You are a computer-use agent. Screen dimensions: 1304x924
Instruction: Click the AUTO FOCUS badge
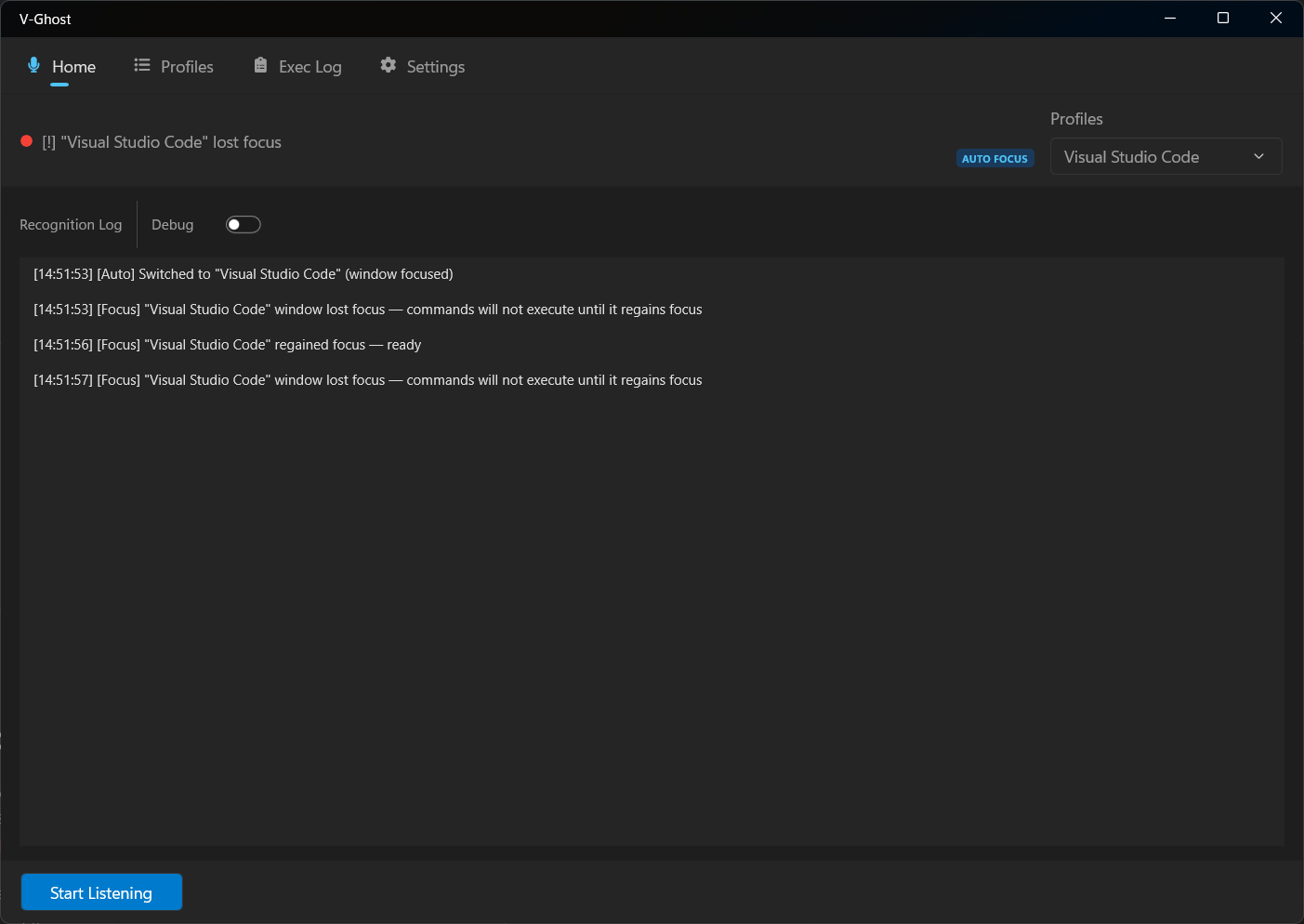994,159
